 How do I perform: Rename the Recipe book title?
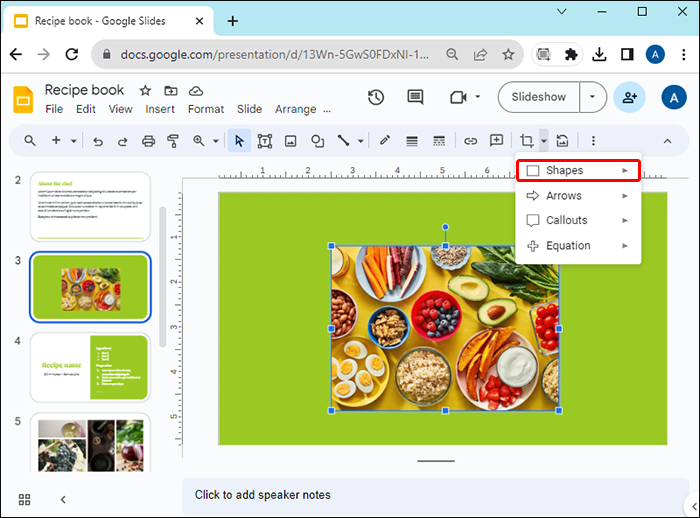pos(84,90)
